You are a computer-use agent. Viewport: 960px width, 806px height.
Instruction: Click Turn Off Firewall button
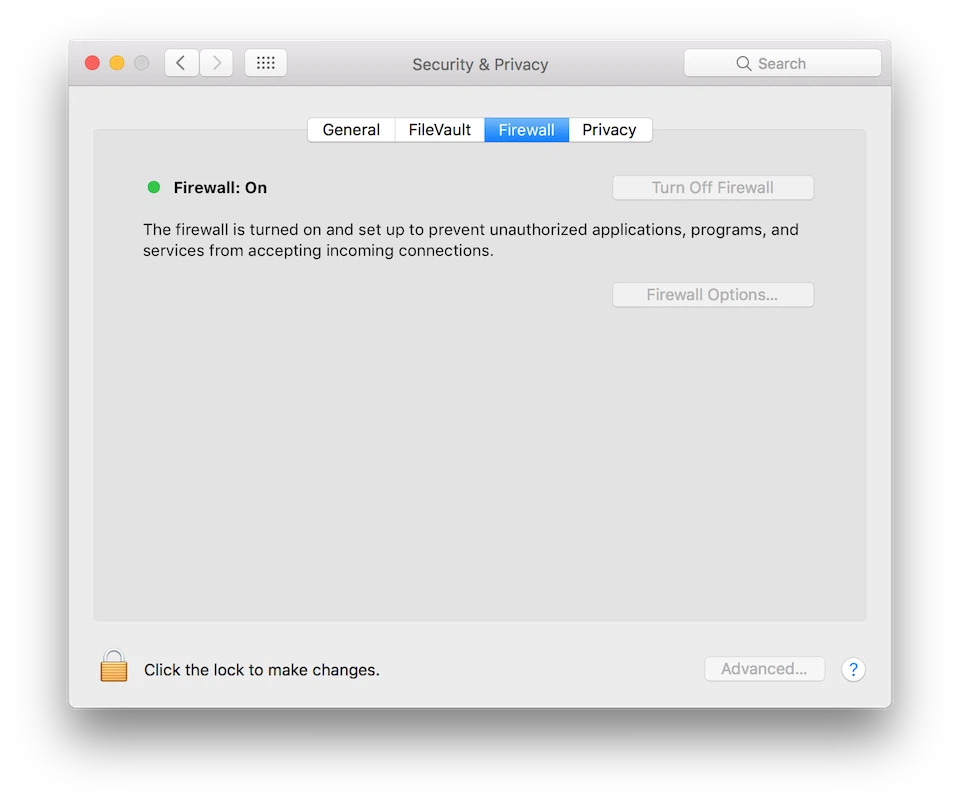pyautogui.click(x=713, y=188)
